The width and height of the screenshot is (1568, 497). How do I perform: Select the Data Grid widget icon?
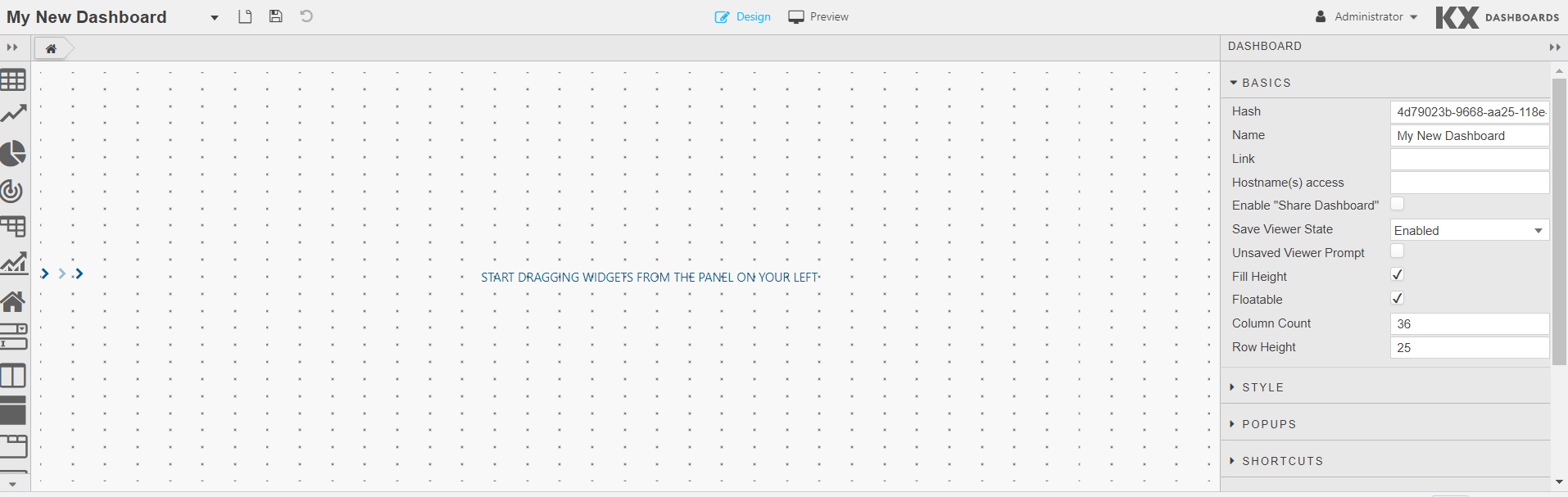coord(13,80)
